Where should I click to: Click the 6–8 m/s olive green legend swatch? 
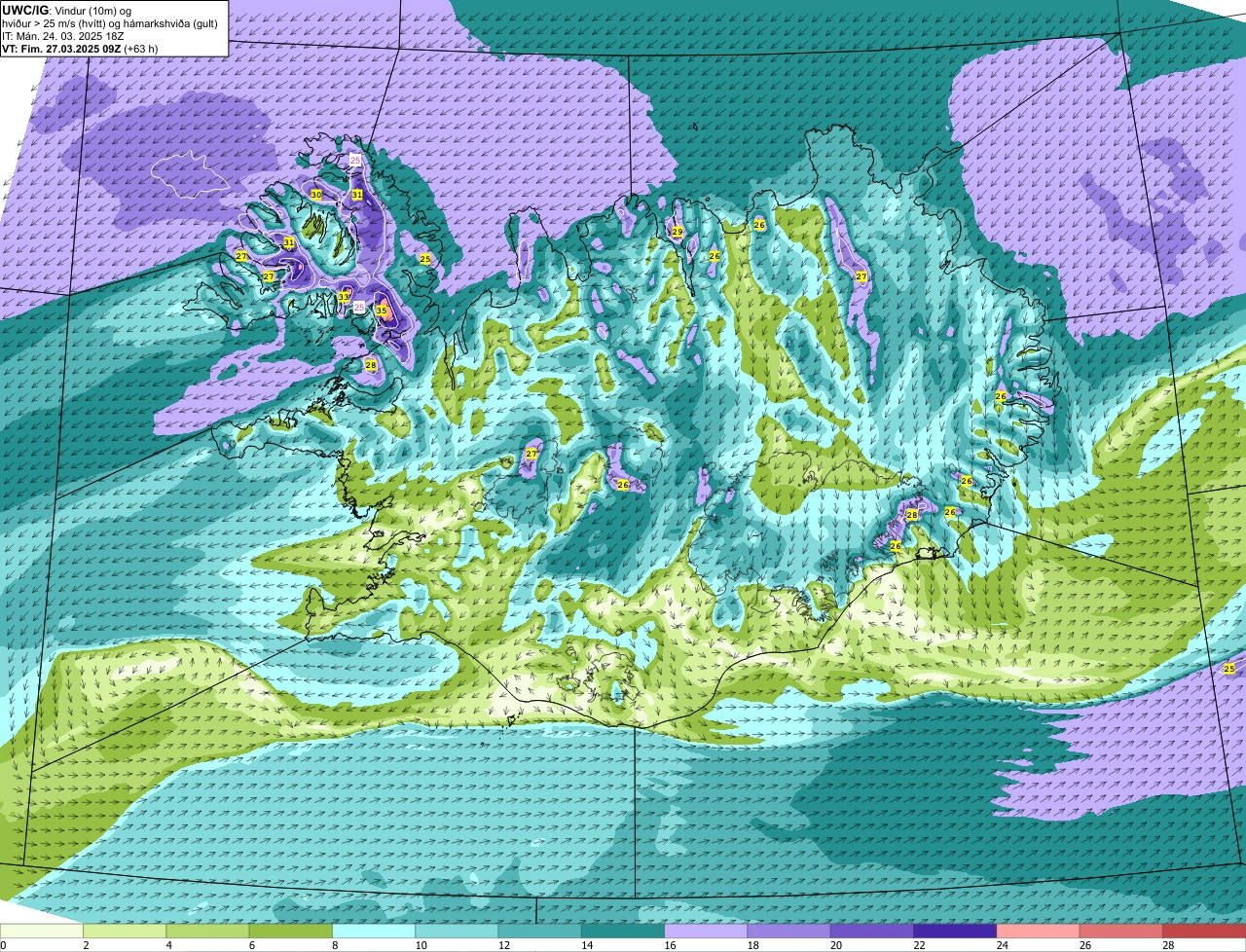pyautogui.click(x=290, y=932)
